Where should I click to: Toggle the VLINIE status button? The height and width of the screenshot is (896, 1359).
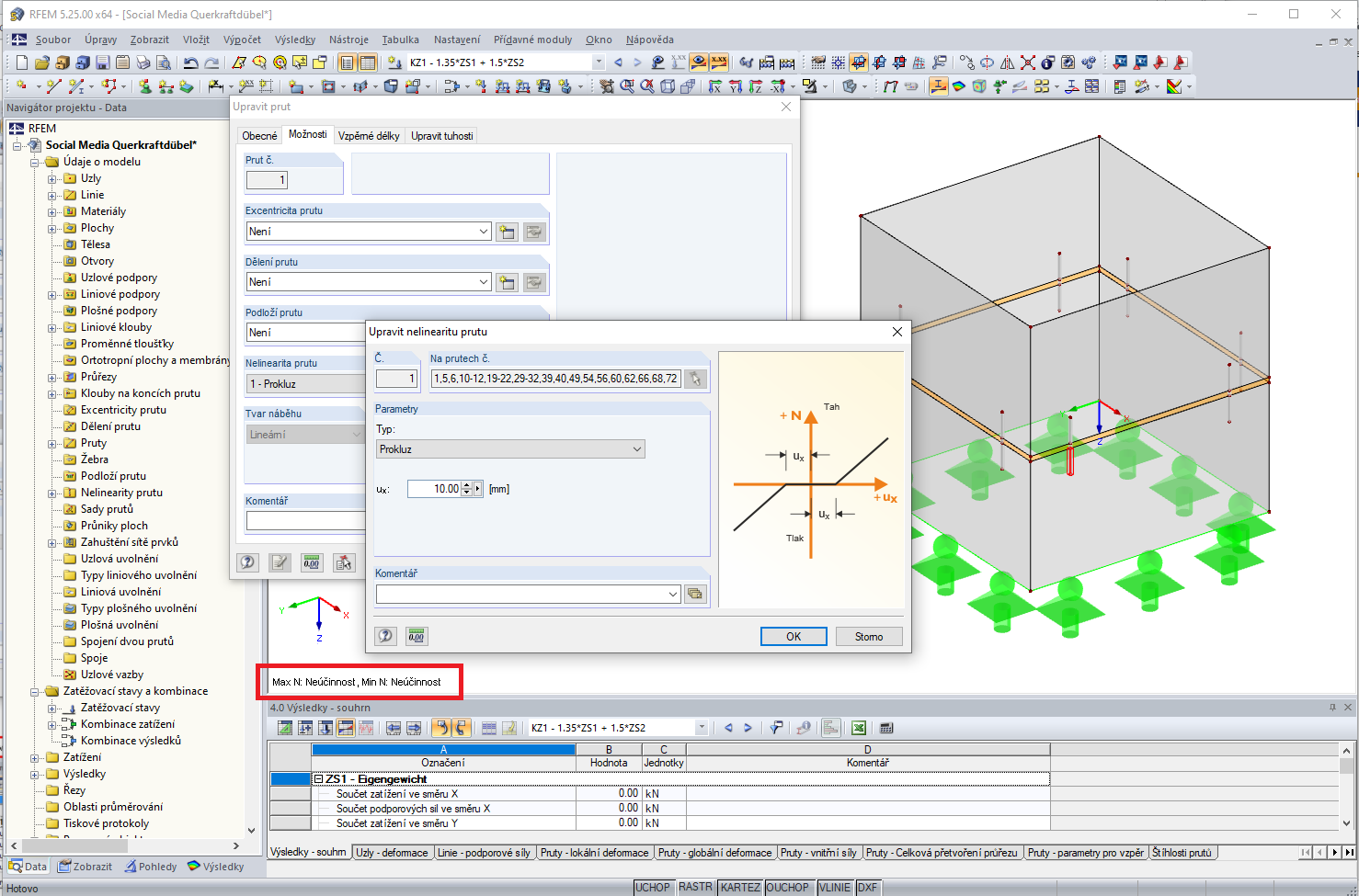835,888
